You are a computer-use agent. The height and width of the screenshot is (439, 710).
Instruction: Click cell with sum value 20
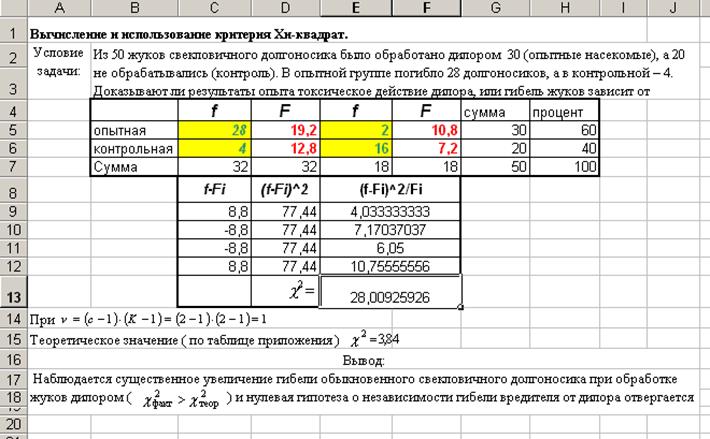tap(495, 148)
